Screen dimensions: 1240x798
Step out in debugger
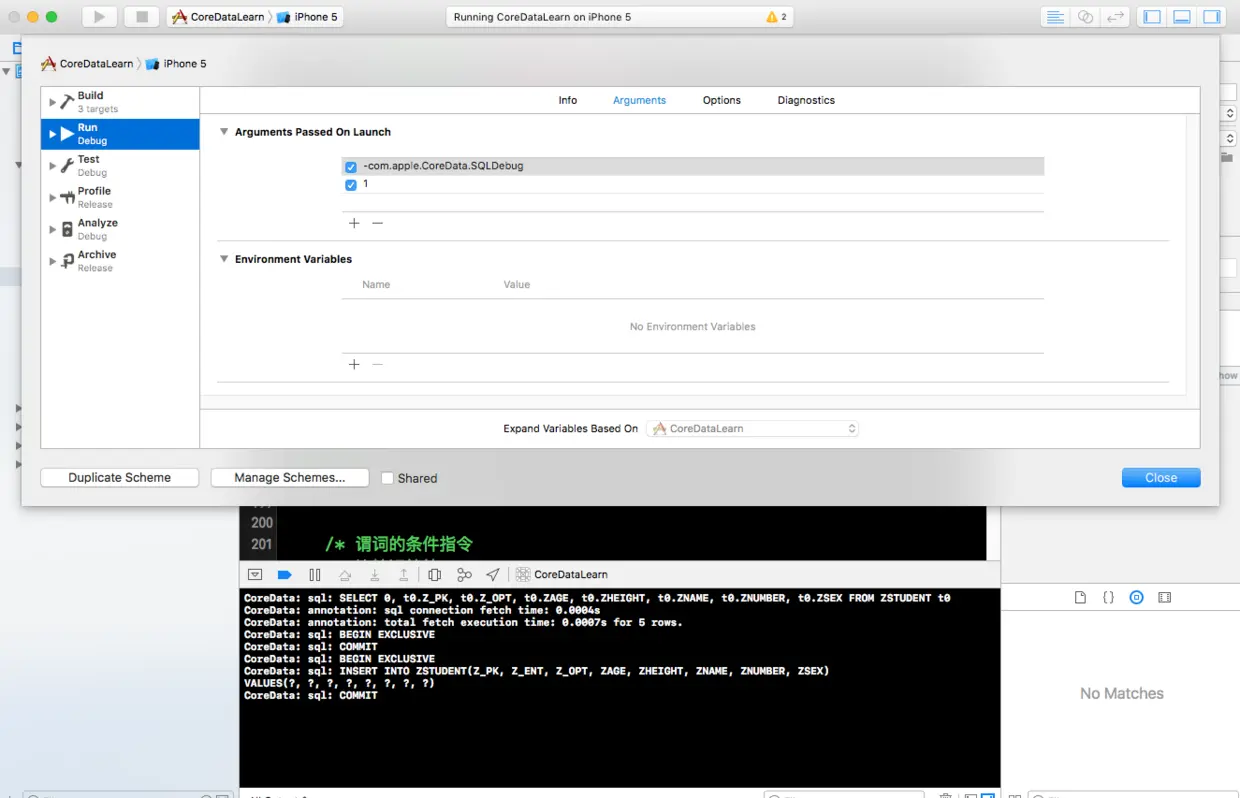[x=404, y=575]
